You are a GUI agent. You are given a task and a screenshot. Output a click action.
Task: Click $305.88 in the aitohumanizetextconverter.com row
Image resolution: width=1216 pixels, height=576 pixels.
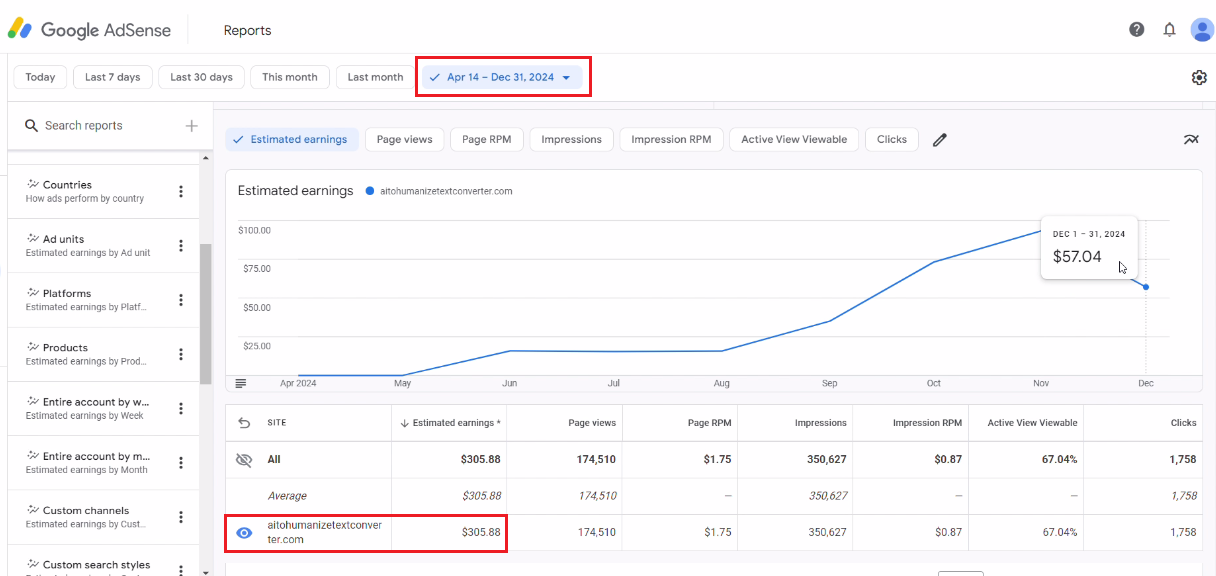pos(481,533)
